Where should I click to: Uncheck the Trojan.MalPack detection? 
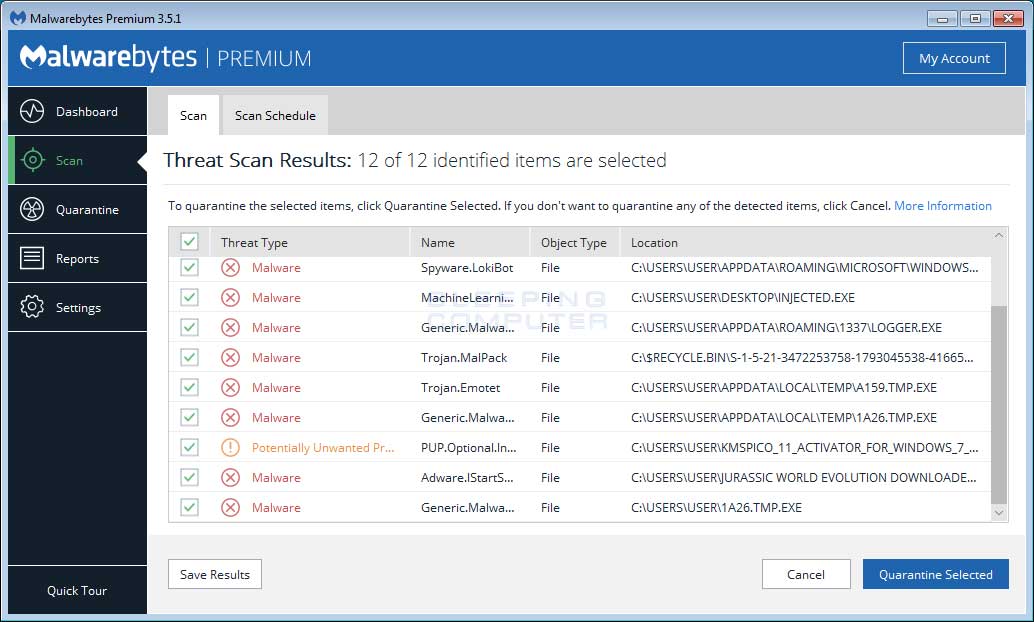[x=189, y=357]
